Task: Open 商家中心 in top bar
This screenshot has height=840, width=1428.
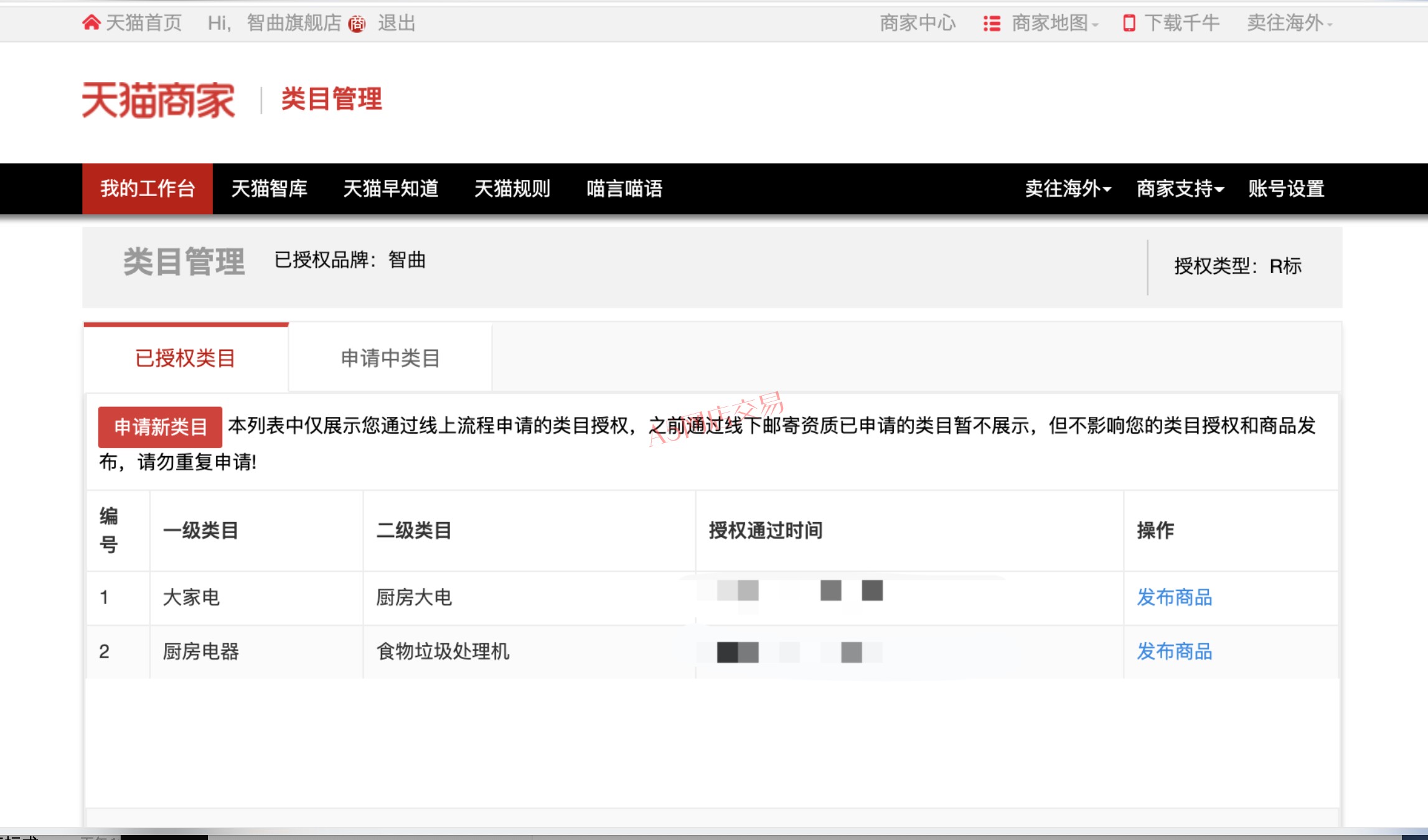Action: pyautogui.click(x=918, y=23)
